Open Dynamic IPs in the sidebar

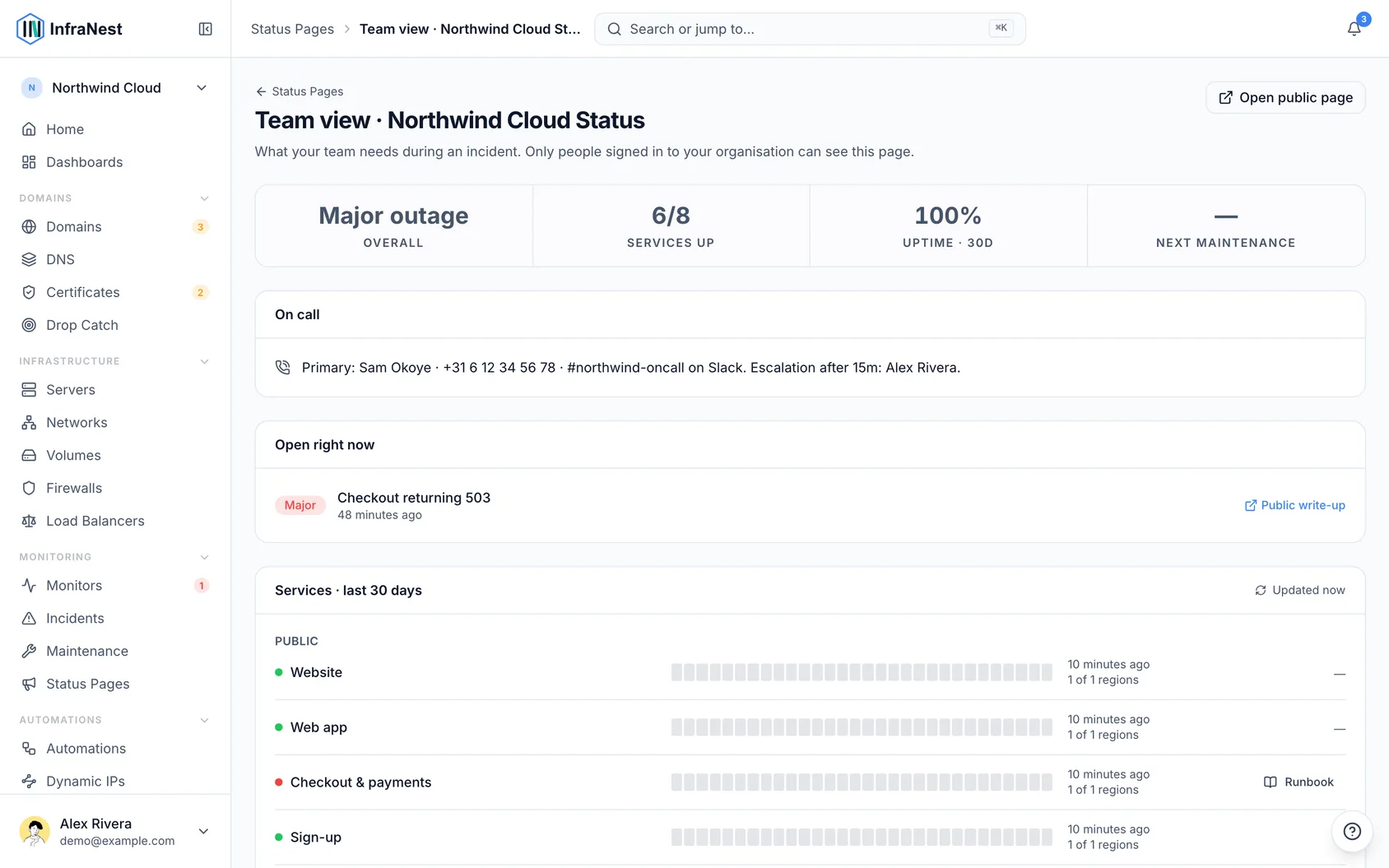115,781
